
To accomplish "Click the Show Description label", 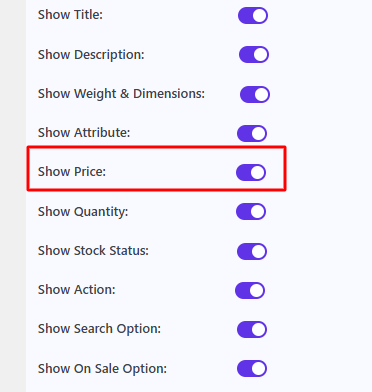I will tap(91, 55).
